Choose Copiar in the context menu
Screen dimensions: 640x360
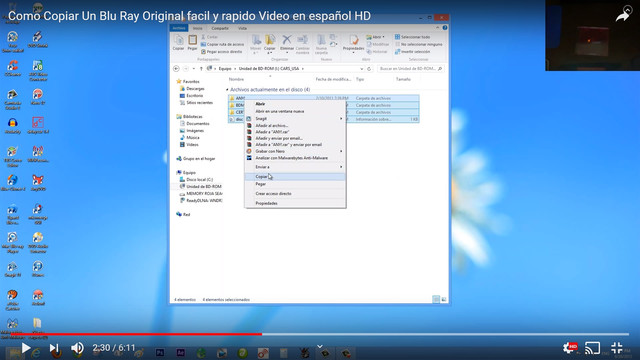(x=295, y=177)
